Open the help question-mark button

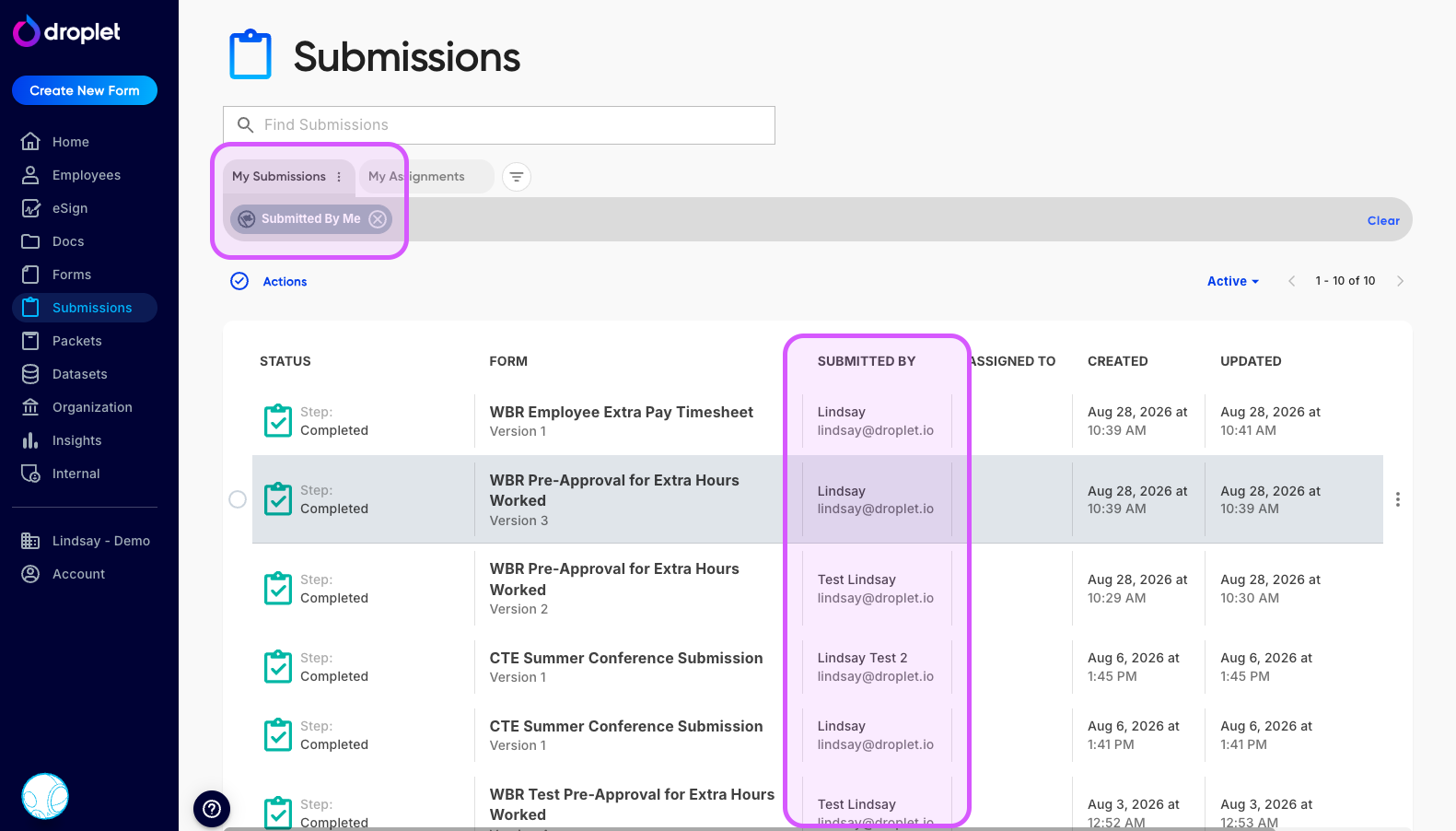[212, 809]
